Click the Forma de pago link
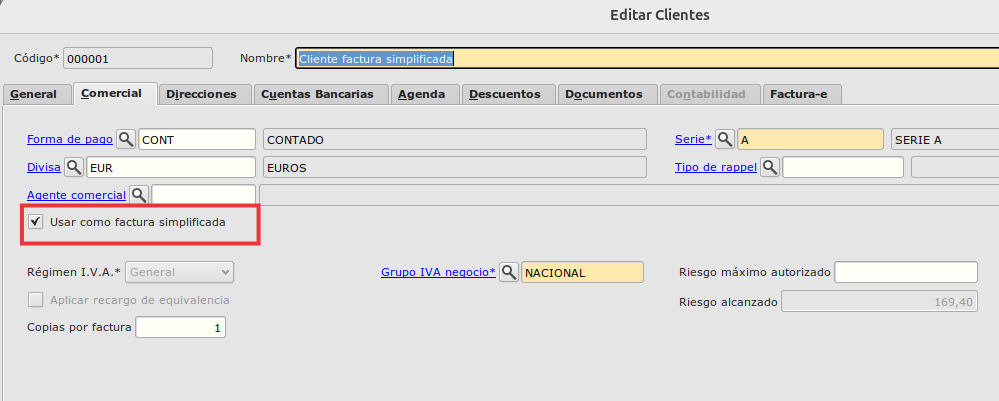 (x=70, y=139)
